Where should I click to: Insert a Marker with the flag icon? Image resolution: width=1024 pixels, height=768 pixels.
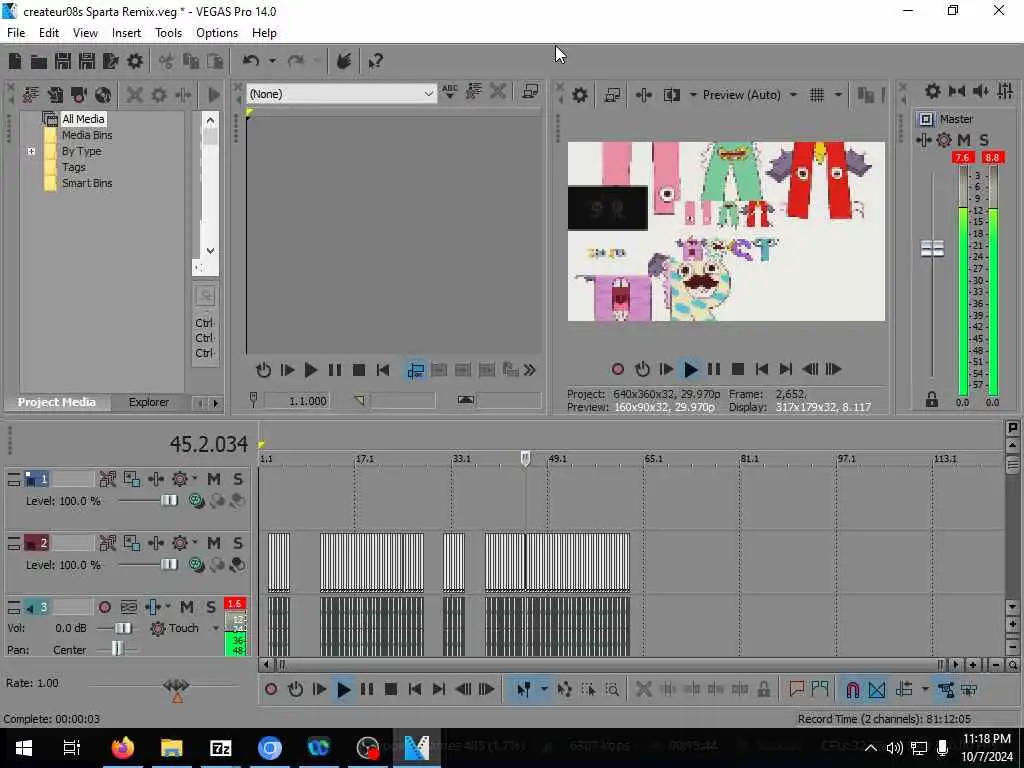pyautogui.click(x=796, y=690)
